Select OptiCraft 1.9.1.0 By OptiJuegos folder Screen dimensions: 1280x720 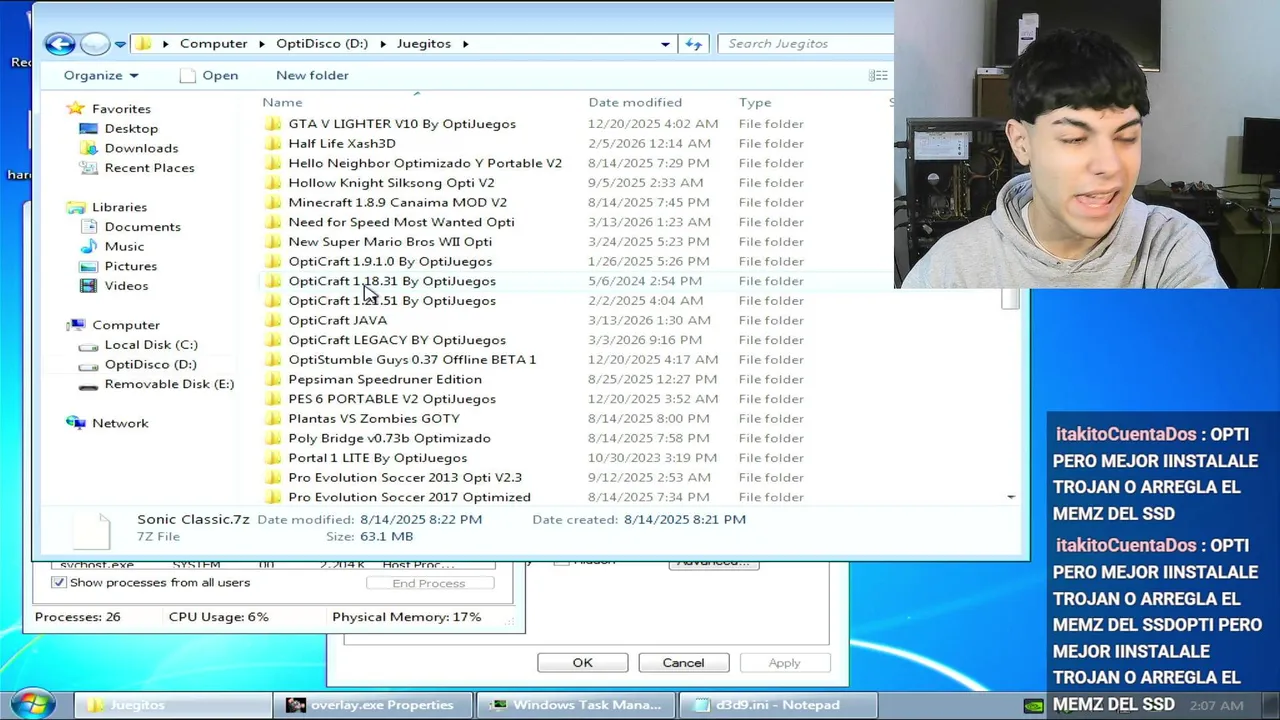click(x=390, y=261)
